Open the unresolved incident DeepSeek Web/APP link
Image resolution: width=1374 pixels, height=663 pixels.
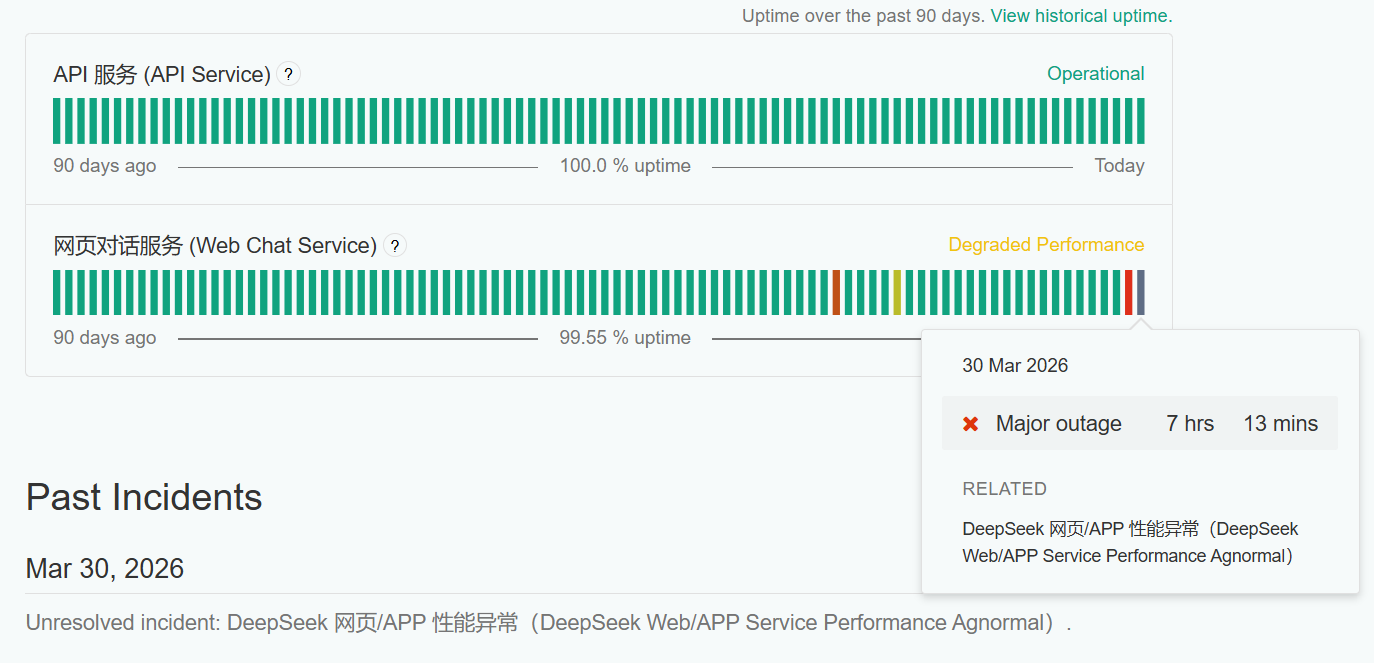click(641, 623)
